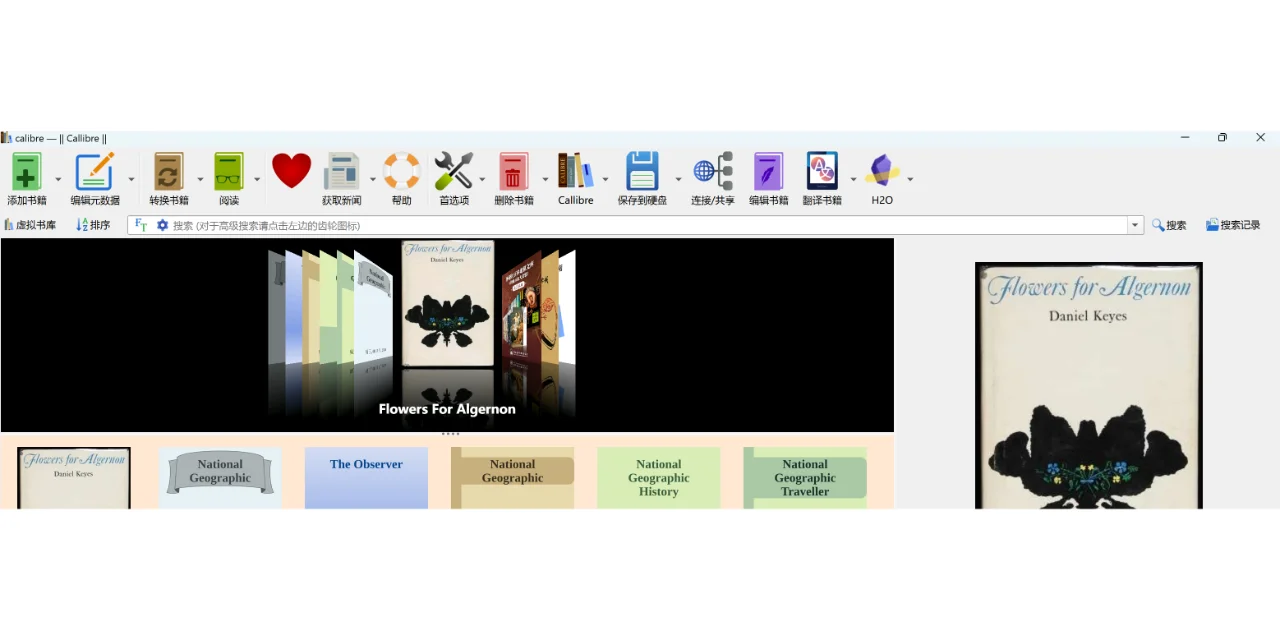Click the 删除书籍 trash icon

tap(513, 172)
